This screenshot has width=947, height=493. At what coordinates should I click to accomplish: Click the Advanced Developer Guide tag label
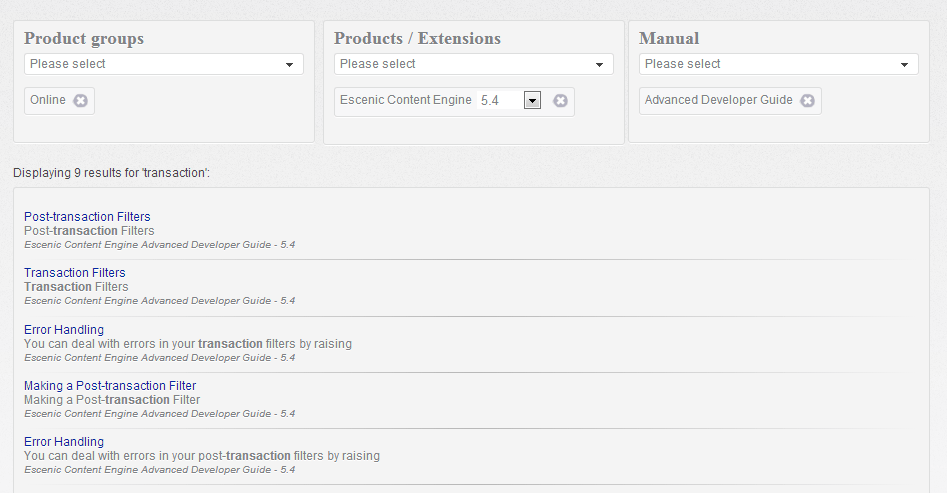[x=718, y=100]
